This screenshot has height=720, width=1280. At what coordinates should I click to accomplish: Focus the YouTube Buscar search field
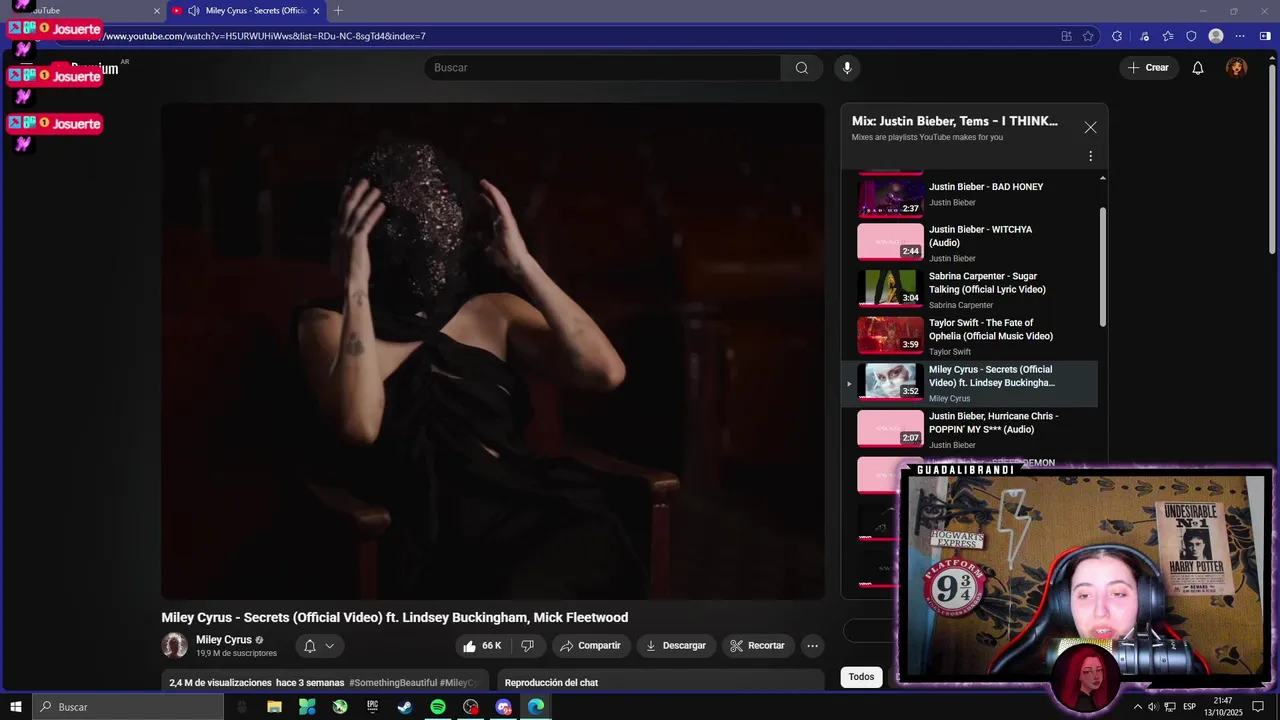click(602, 68)
